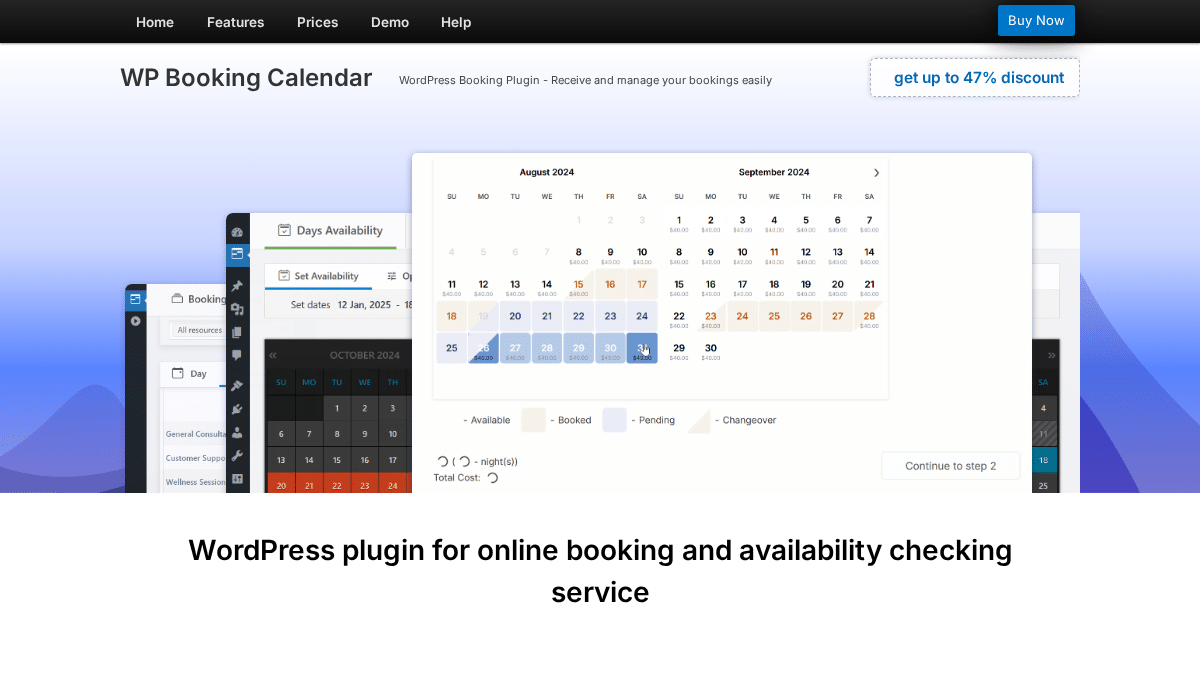The image size is (1200, 675).
Task: Click the Continue to step 2 button
Action: coord(951,466)
